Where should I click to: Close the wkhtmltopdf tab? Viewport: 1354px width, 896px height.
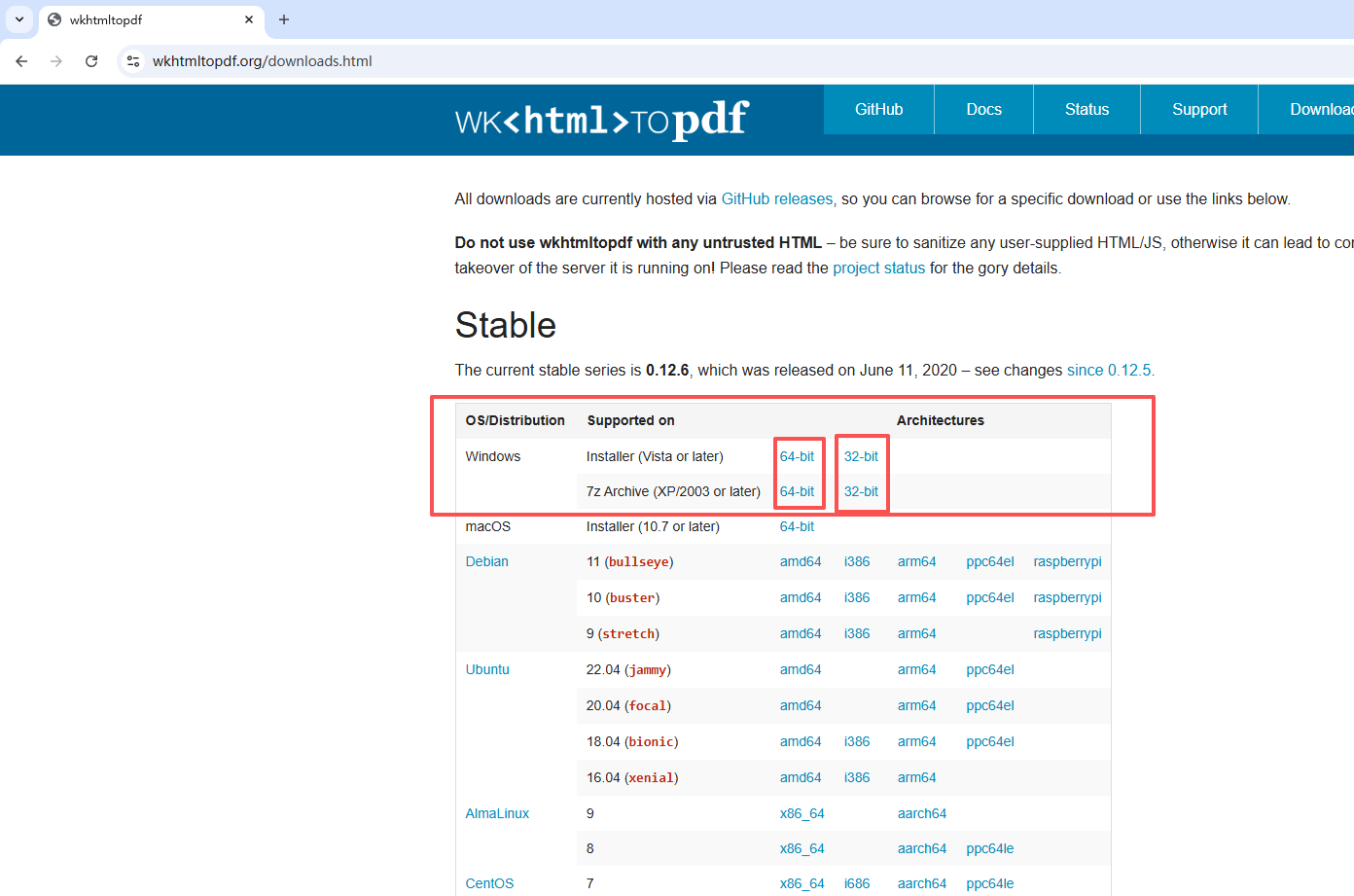coord(249,19)
